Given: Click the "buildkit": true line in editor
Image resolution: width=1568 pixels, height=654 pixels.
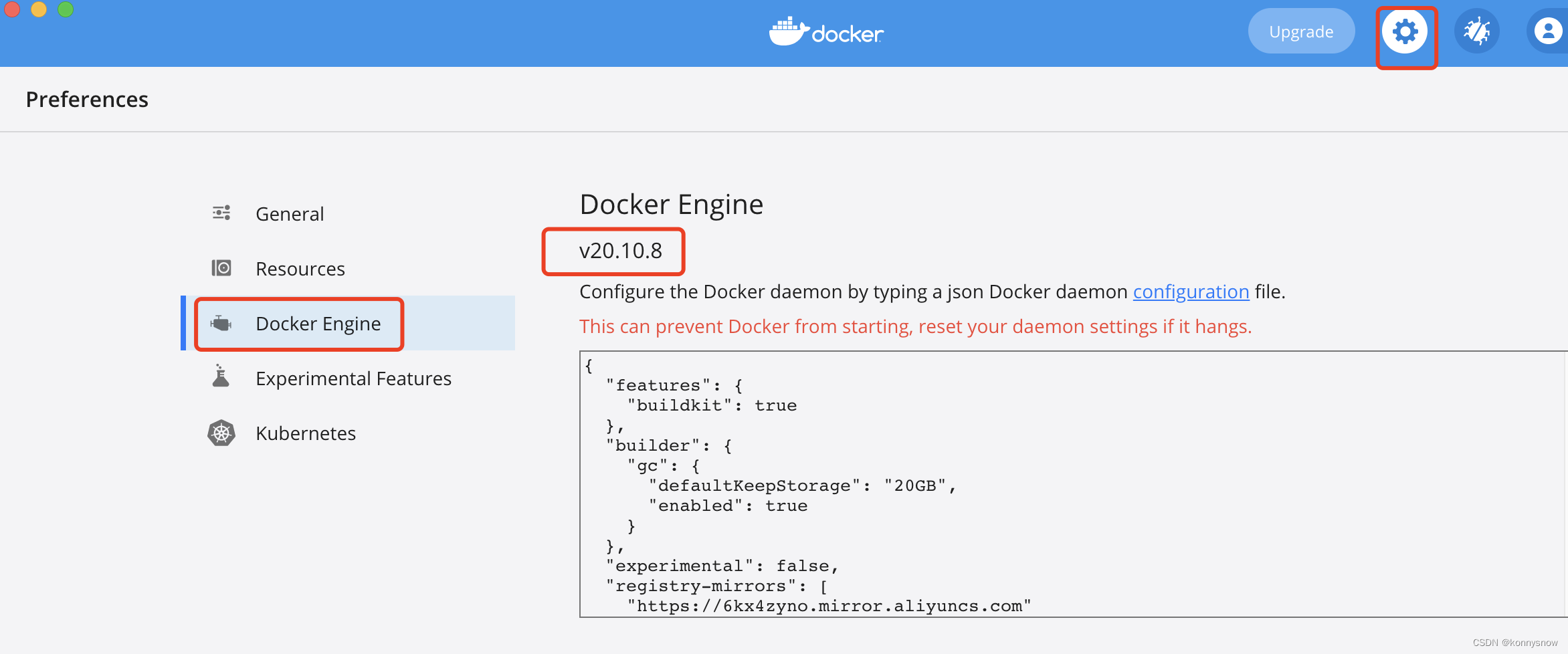Looking at the screenshot, I should (712, 405).
